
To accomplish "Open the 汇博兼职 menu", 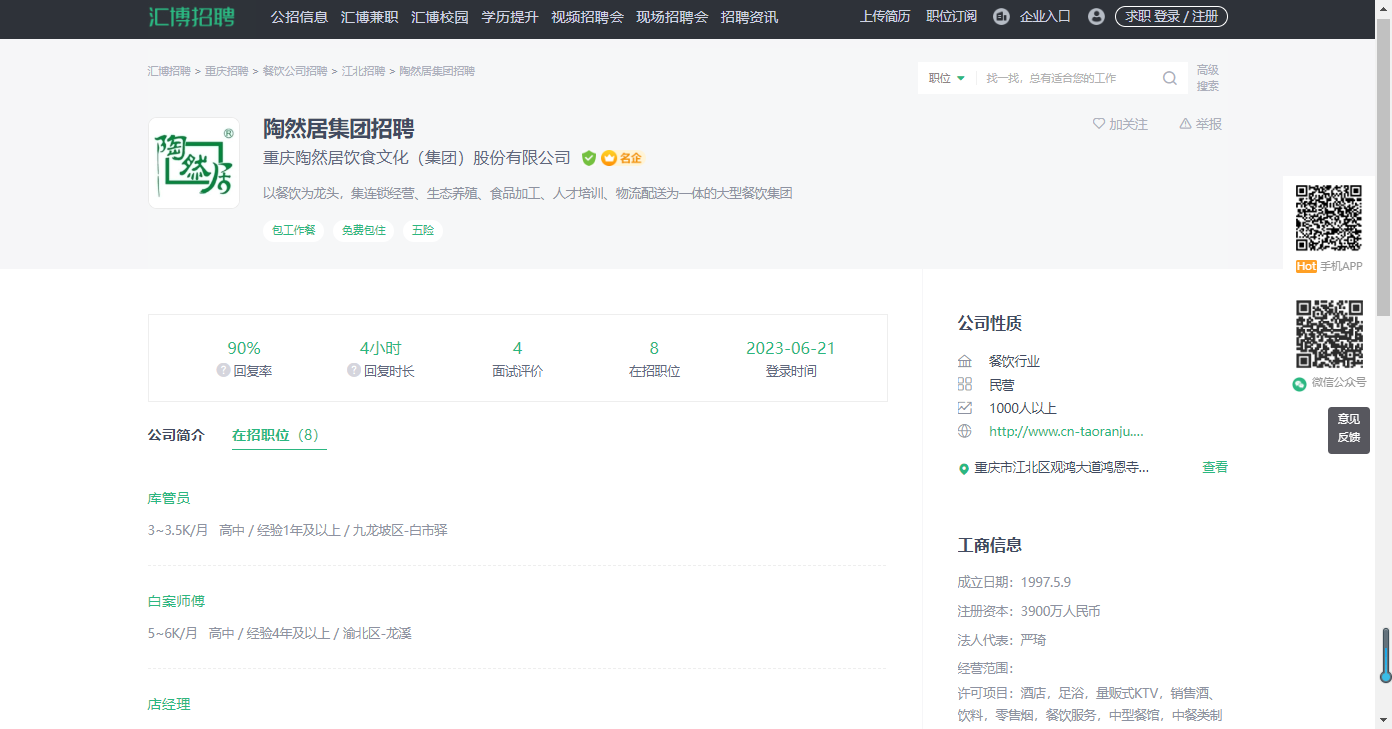I will click(369, 17).
